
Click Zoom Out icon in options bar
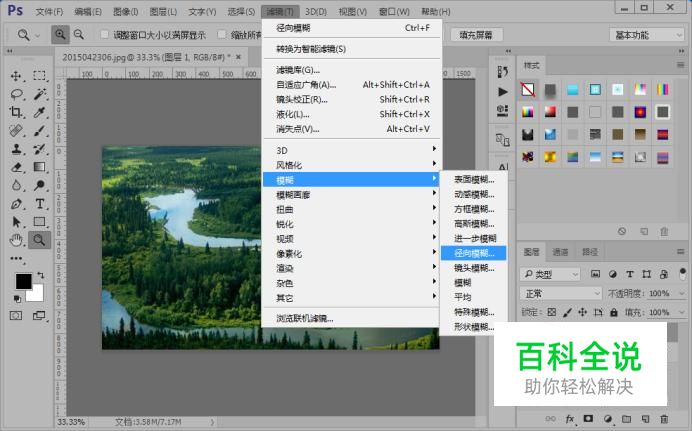[x=79, y=34]
